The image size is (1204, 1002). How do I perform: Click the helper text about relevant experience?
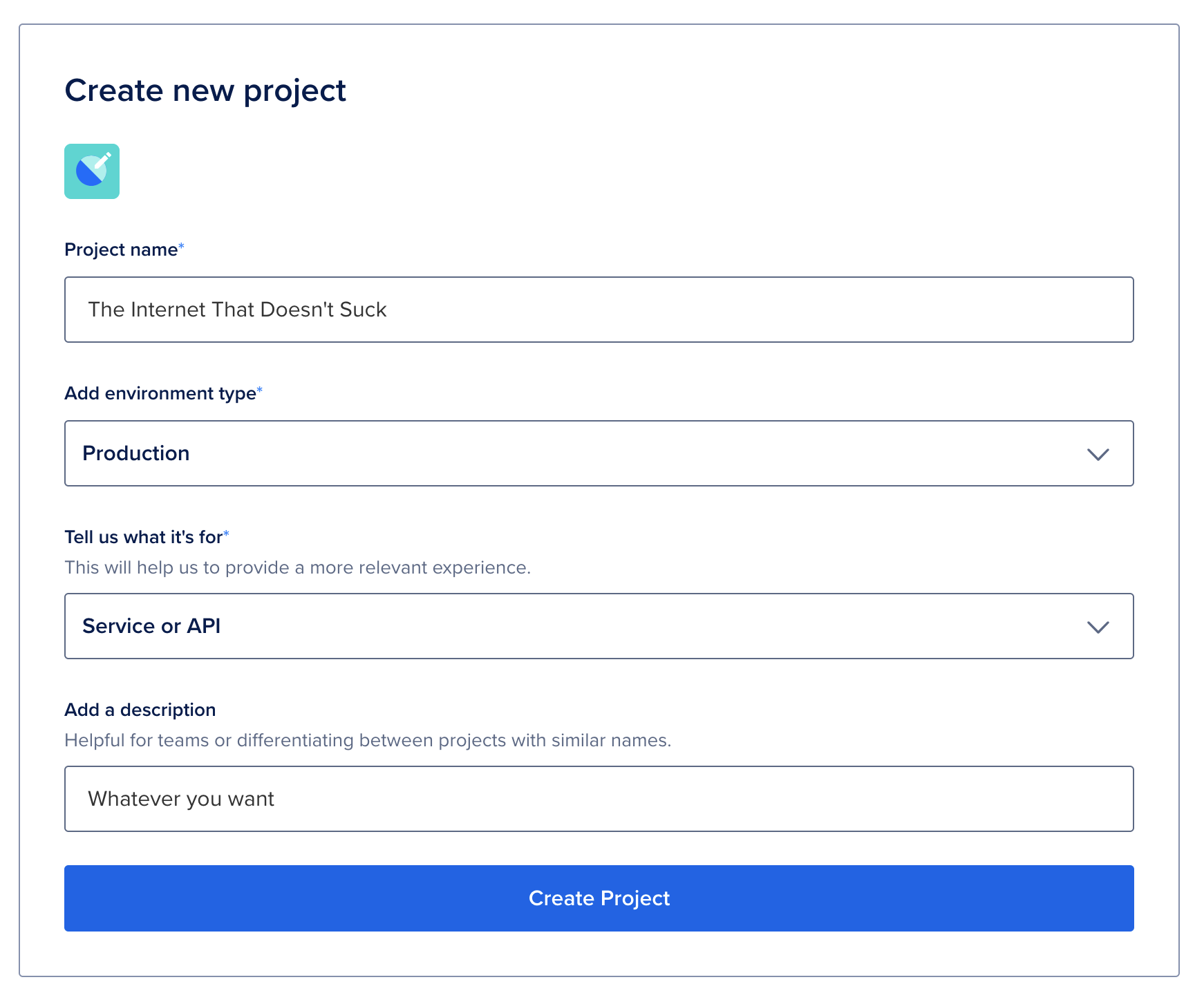coord(297,567)
